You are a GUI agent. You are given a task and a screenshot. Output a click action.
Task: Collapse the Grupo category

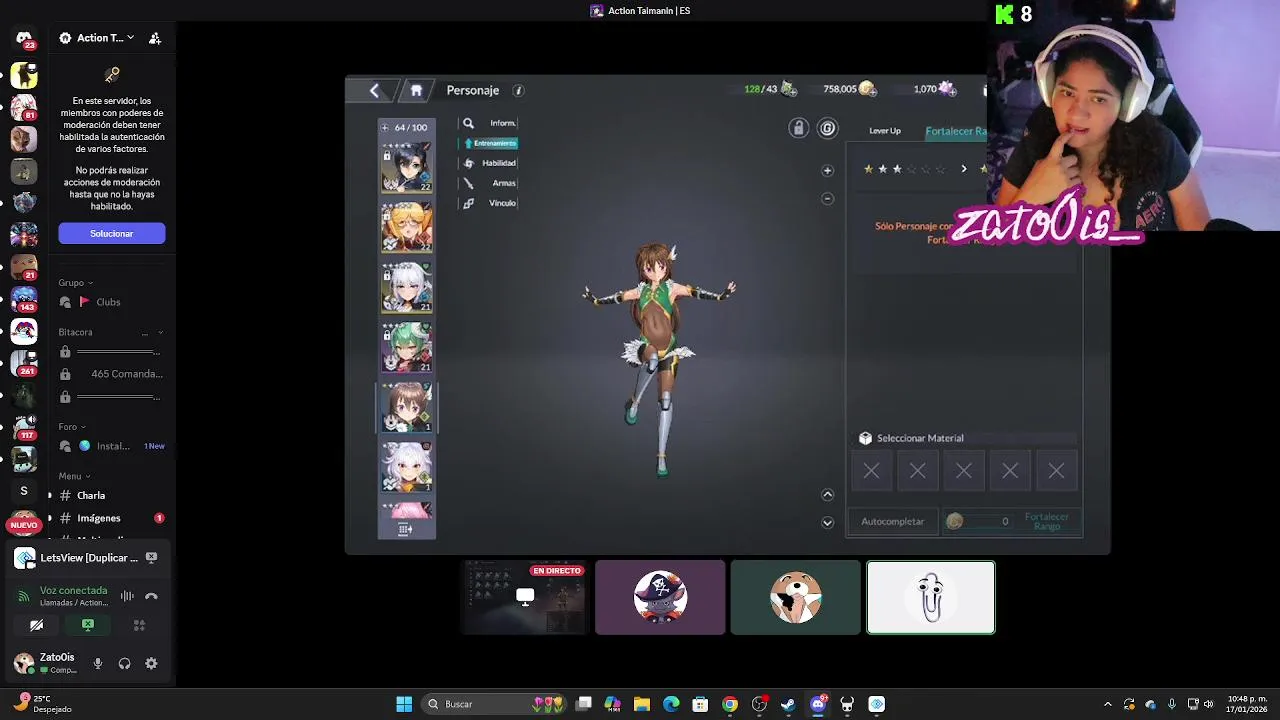[75, 283]
